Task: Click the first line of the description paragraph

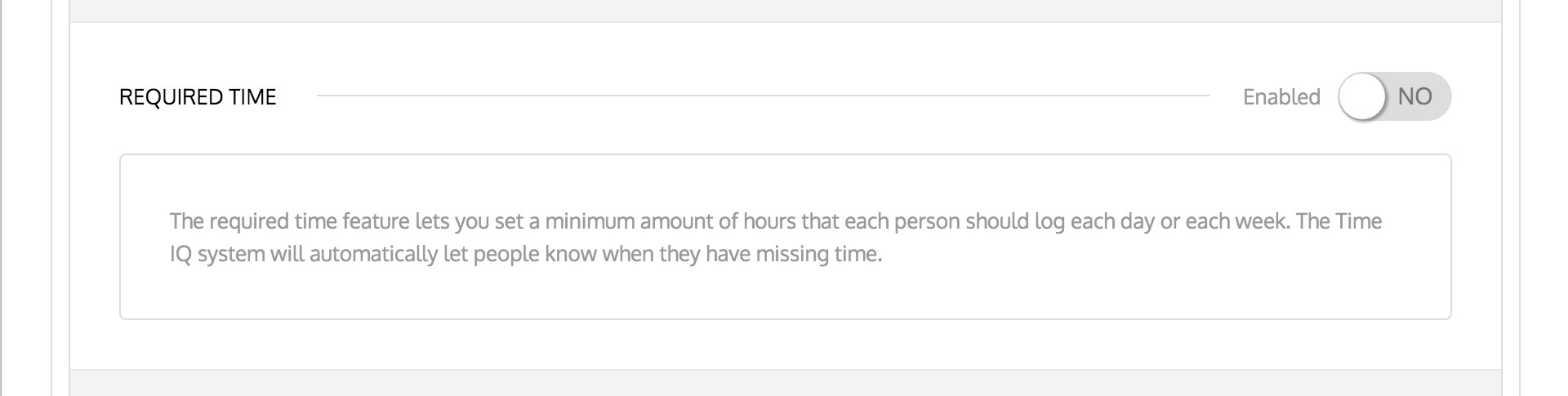Action: (x=774, y=221)
